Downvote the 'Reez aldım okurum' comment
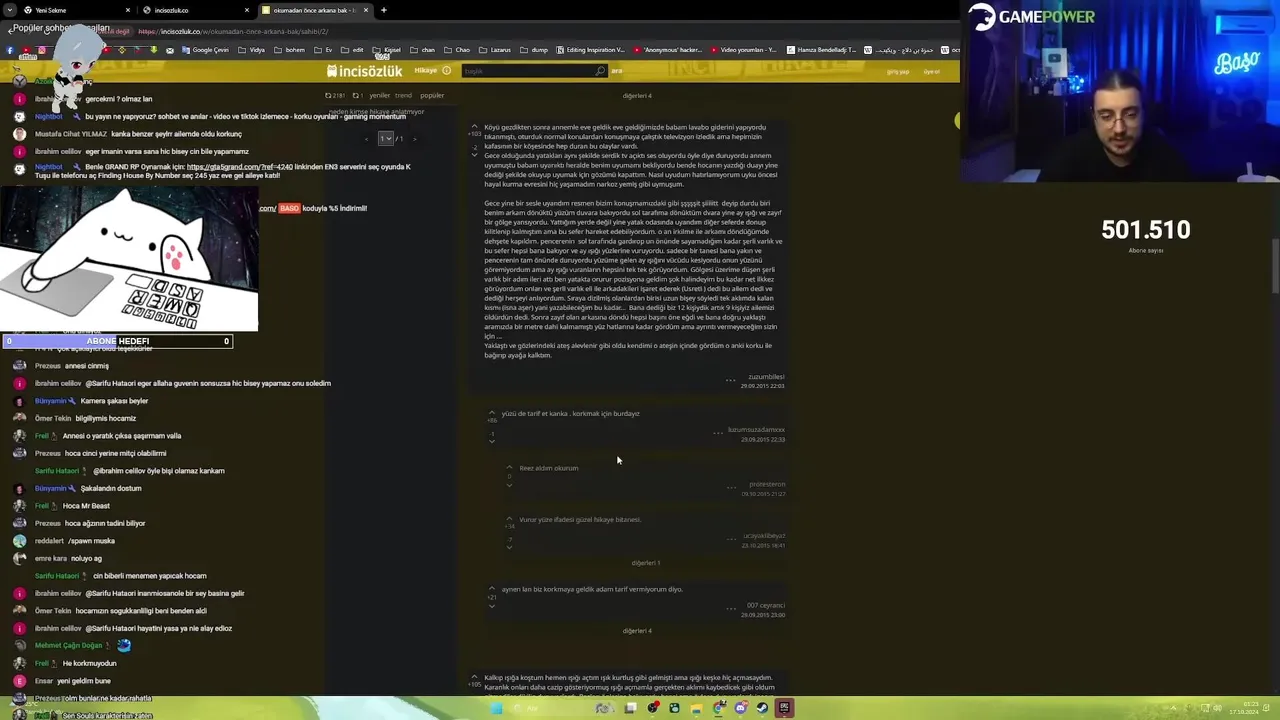Image resolution: width=1280 pixels, height=720 pixels. coord(509,486)
